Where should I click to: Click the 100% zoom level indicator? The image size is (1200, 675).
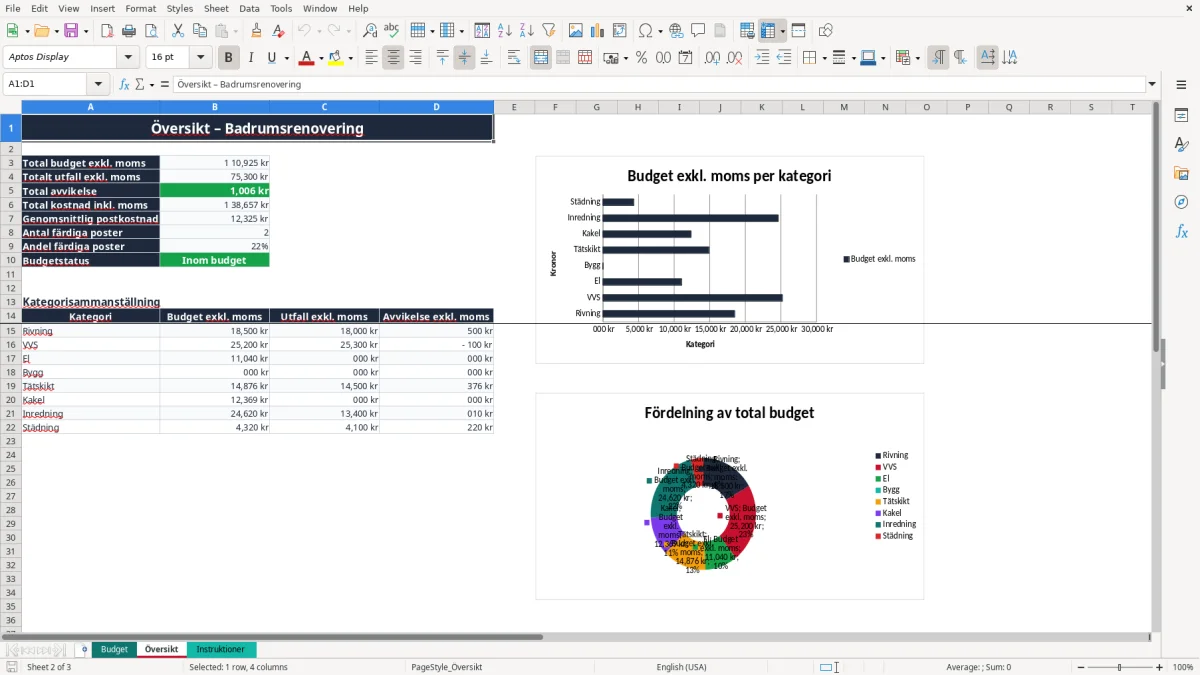1183,667
